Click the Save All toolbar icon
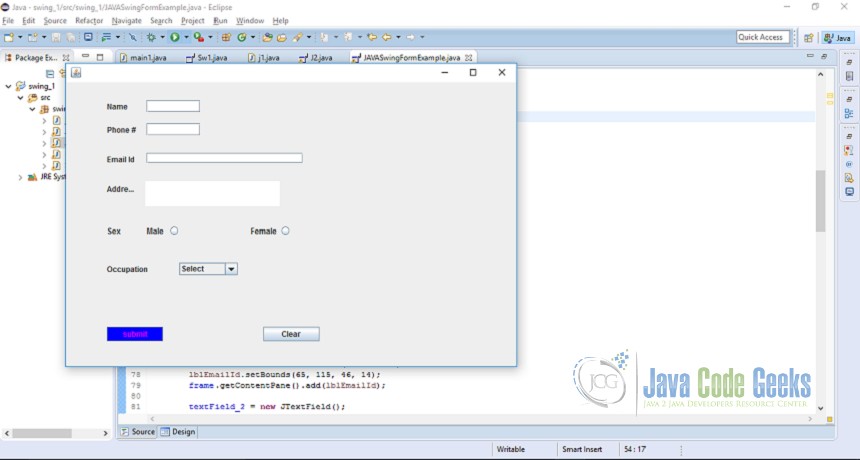The height and width of the screenshot is (460, 860). pyautogui.click(x=71, y=37)
